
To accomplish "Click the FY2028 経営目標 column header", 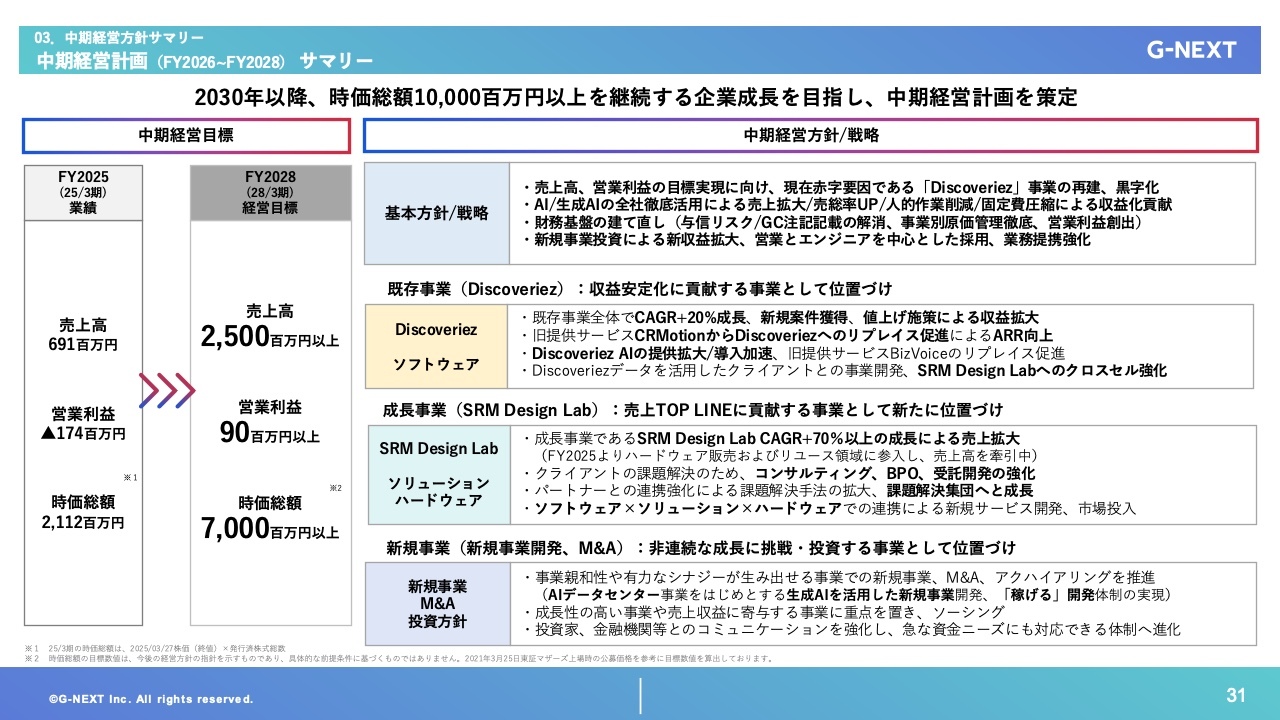I will (x=270, y=192).
